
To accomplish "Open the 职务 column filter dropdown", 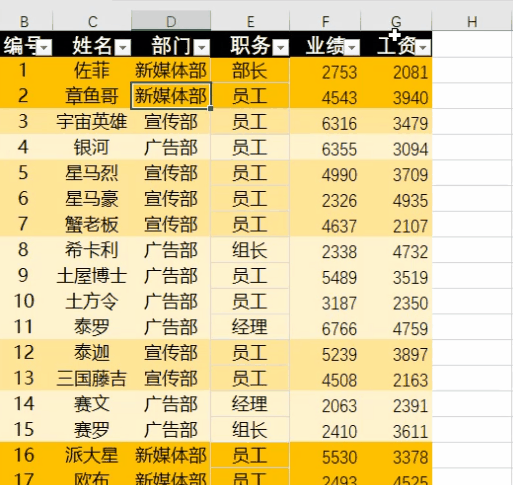I will (x=281, y=48).
